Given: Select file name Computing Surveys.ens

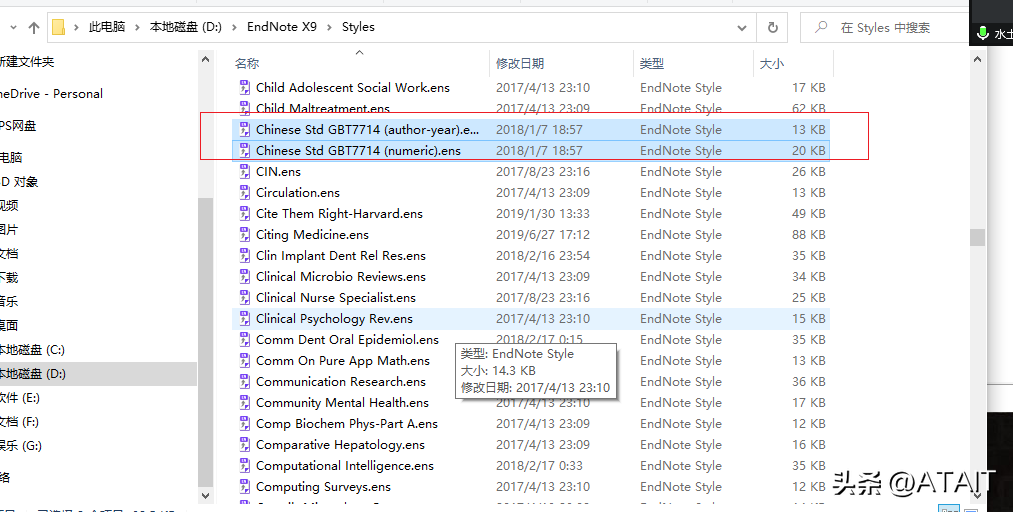Looking at the screenshot, I should click(x=323, y=487).
